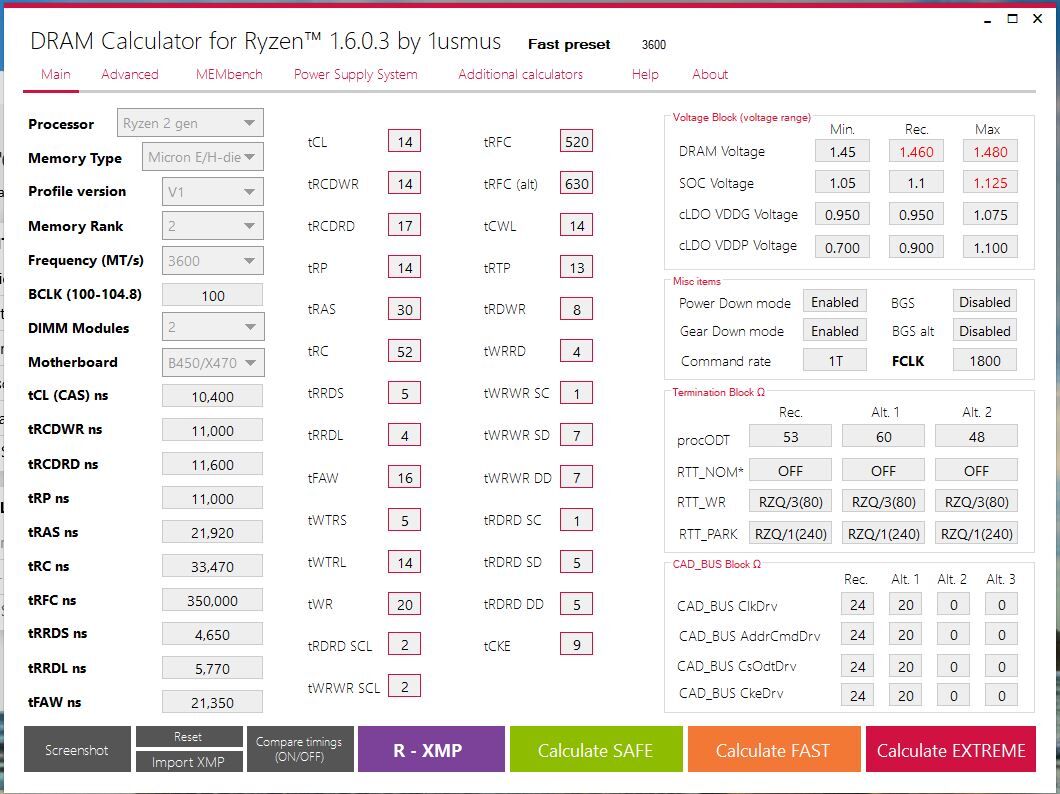
Task: Click RTT_NOM Rec. OFF value
Action: point(790,470)
